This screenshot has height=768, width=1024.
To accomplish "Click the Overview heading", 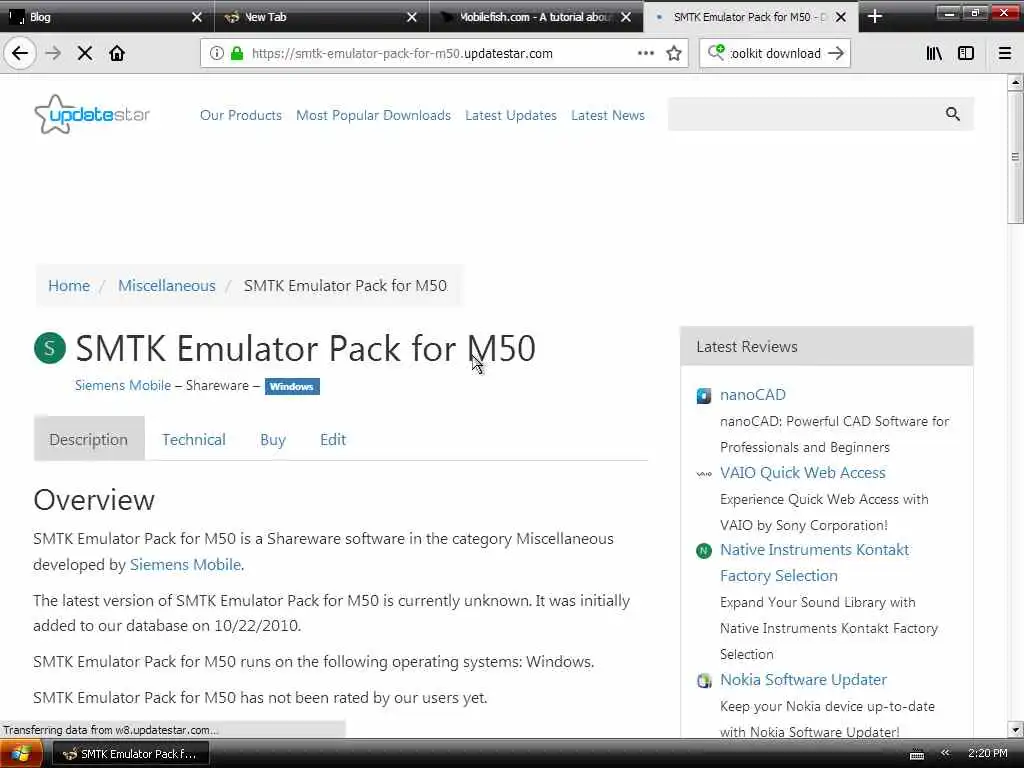I will [x=94, y=500].
